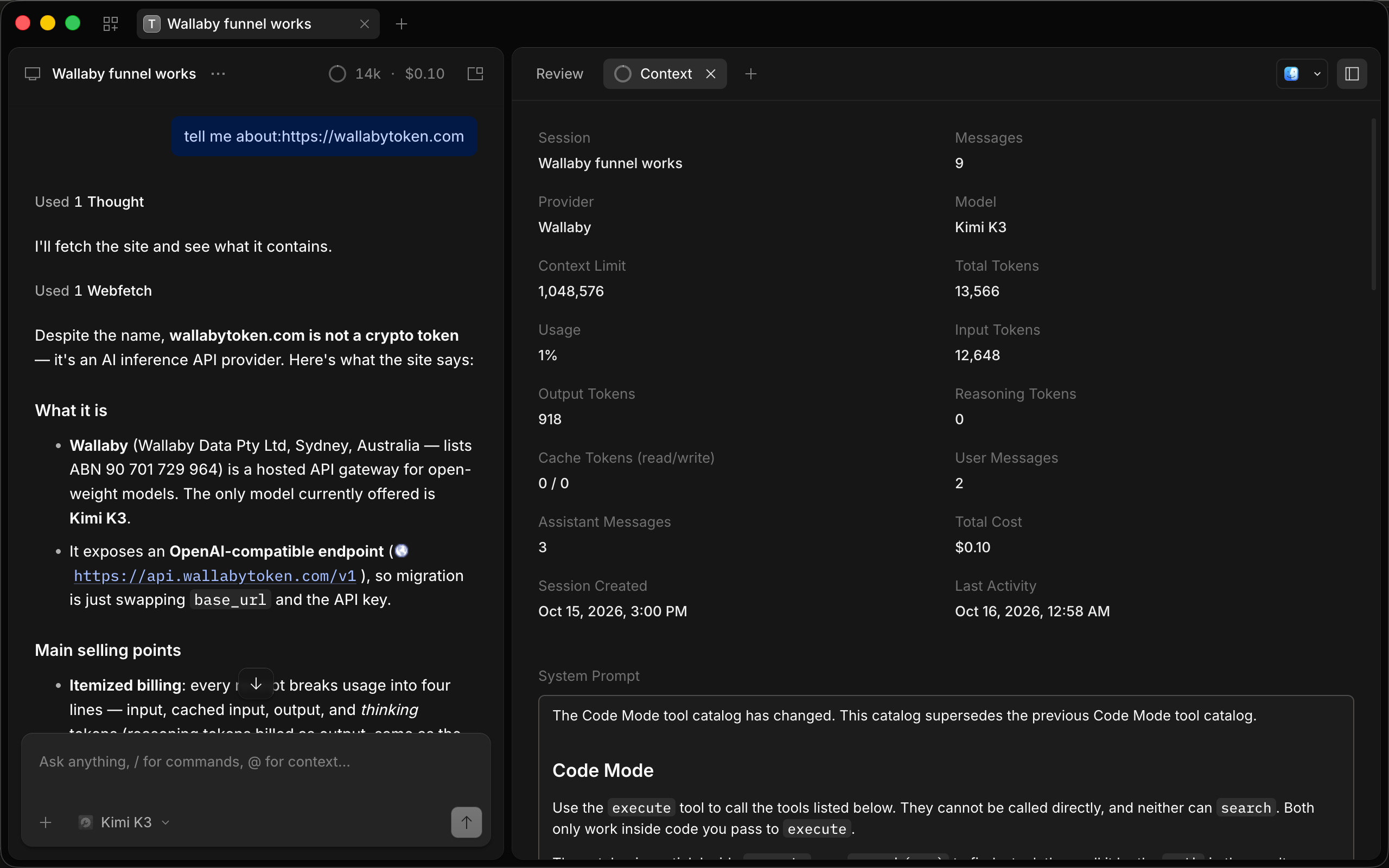
Task: Focus the Ask anything prompt field
Action: (x=256, y=762)
